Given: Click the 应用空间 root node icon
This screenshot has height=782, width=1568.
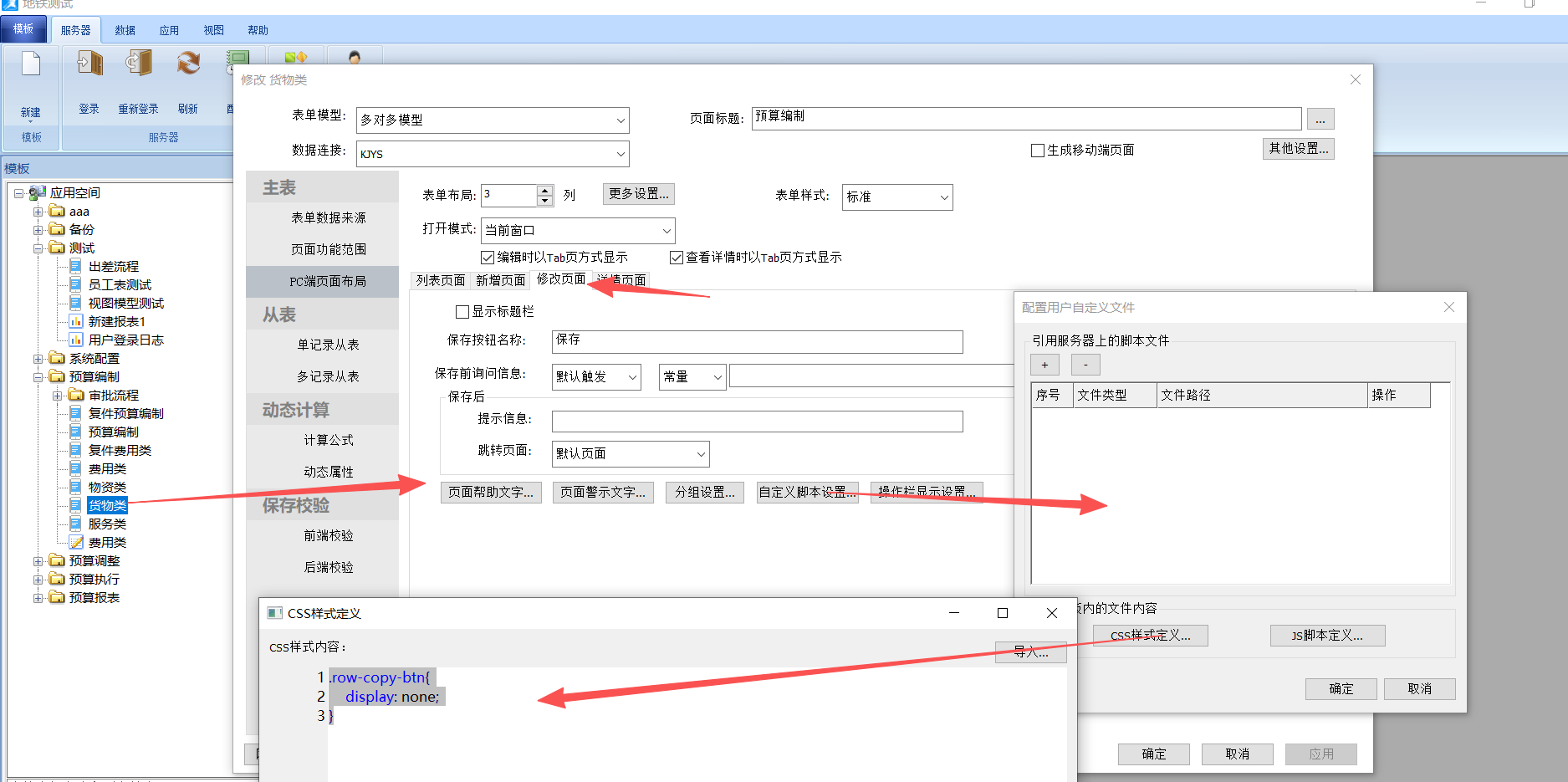Looking at the screenshot, I should coord(38,193).
